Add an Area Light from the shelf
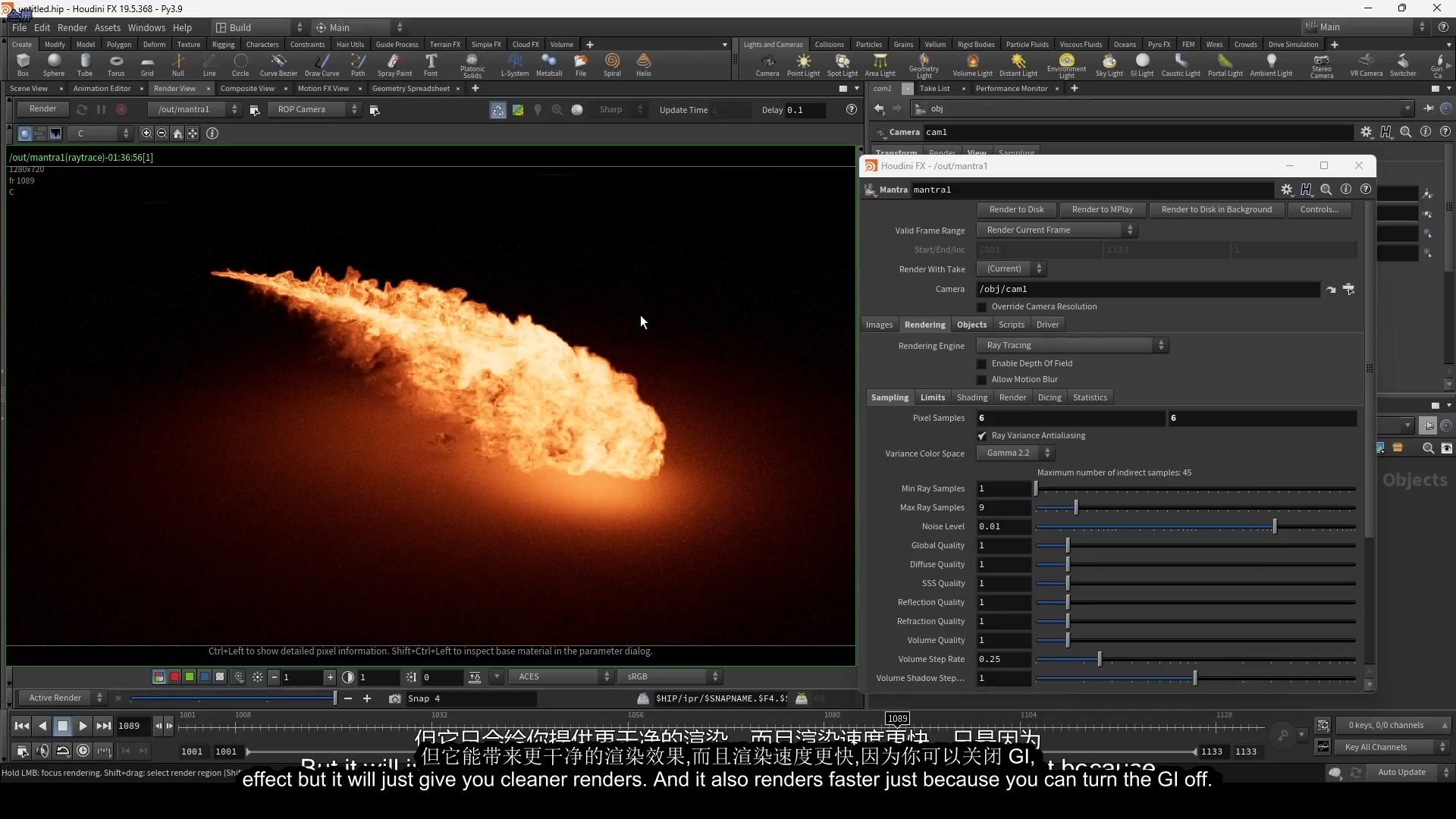Viewport: 1456px width, 819px height. 880,64
